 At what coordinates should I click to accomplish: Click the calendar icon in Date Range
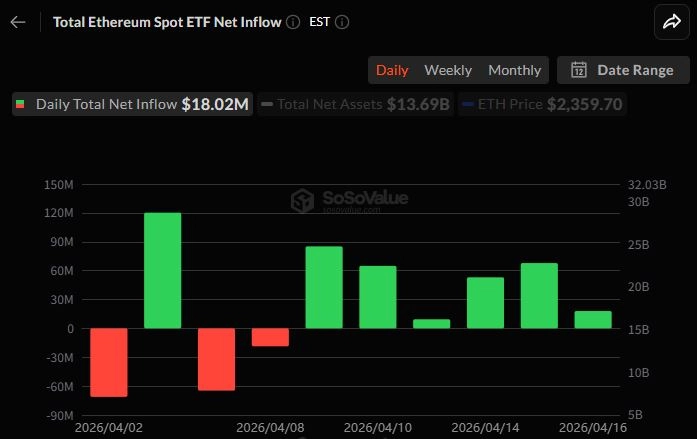coord(578,70)
